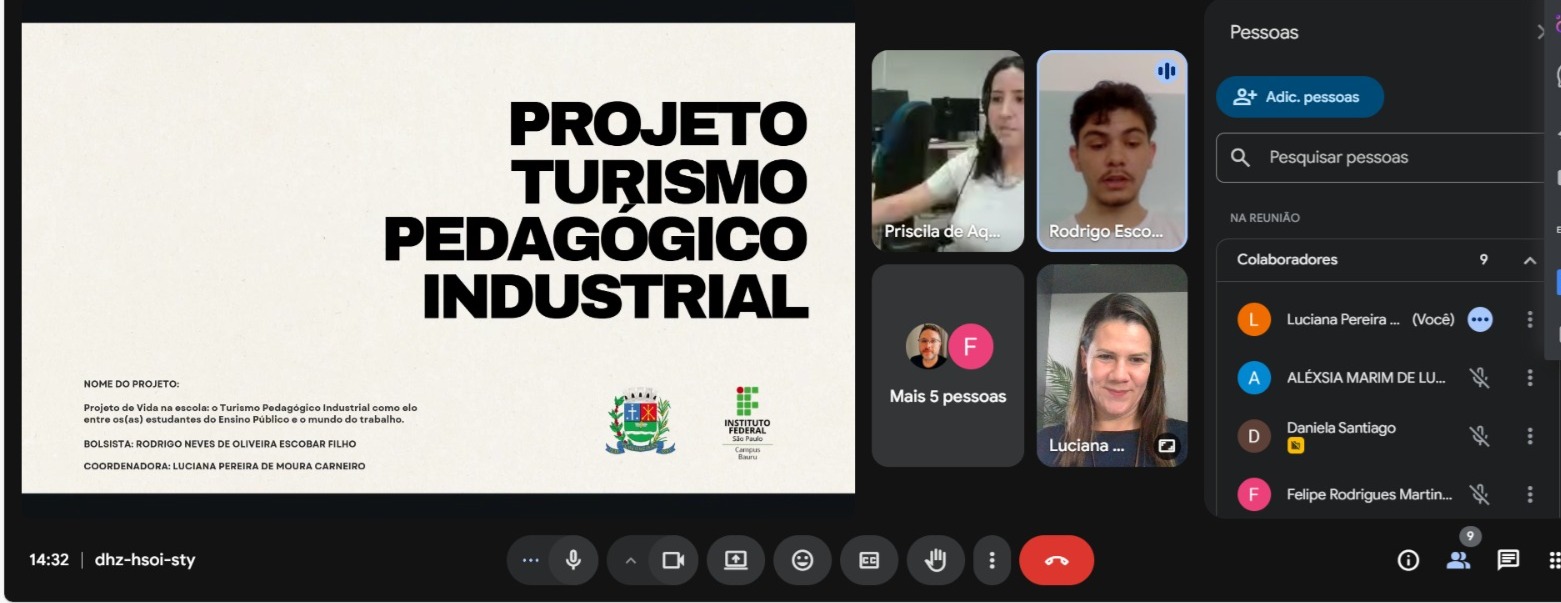The width and height of the screenshot is (1561, 603).
Task: Collapse the Colaboradores list
Action: (x=1529, y=260)
